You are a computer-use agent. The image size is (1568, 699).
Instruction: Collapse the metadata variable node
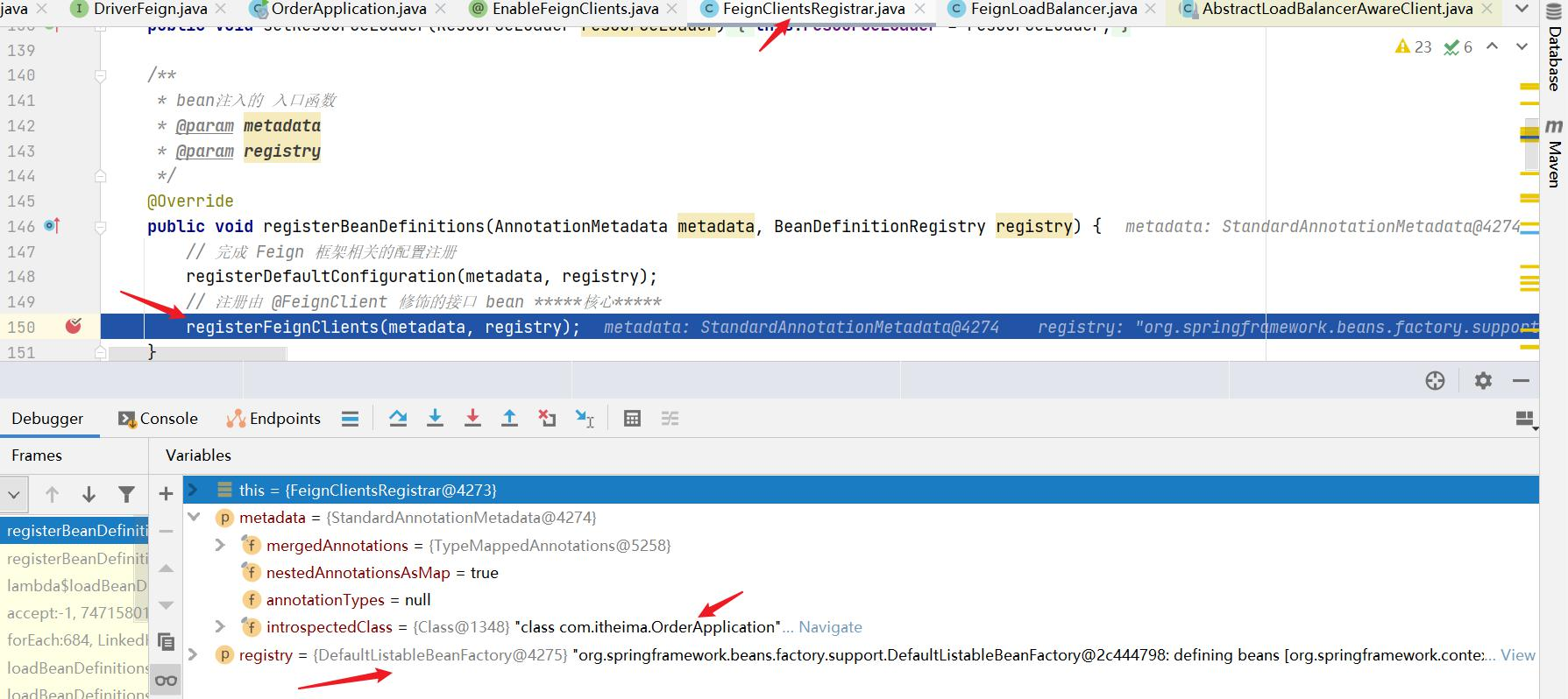click(x=194, y=517)
